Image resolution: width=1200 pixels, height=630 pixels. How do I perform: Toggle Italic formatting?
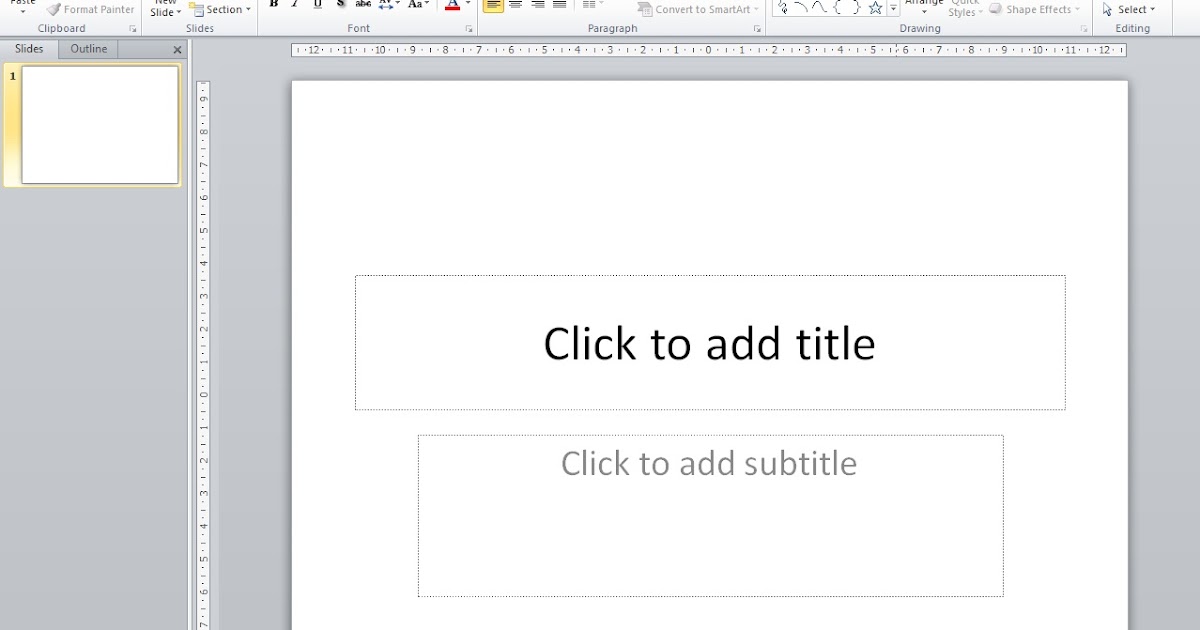point(295,4)
